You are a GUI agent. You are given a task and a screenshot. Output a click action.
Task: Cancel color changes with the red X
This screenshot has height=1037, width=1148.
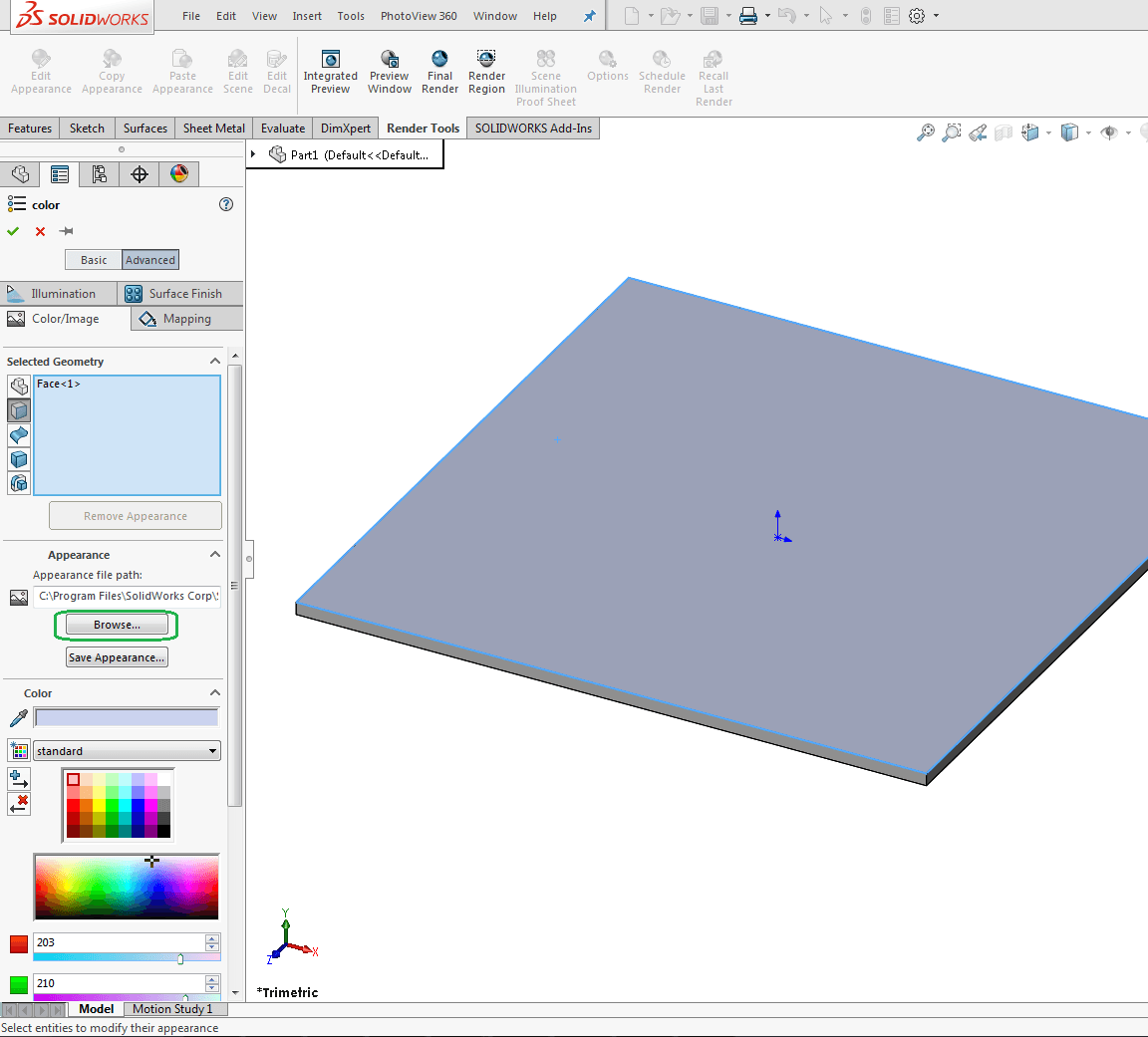click(40, 231)
